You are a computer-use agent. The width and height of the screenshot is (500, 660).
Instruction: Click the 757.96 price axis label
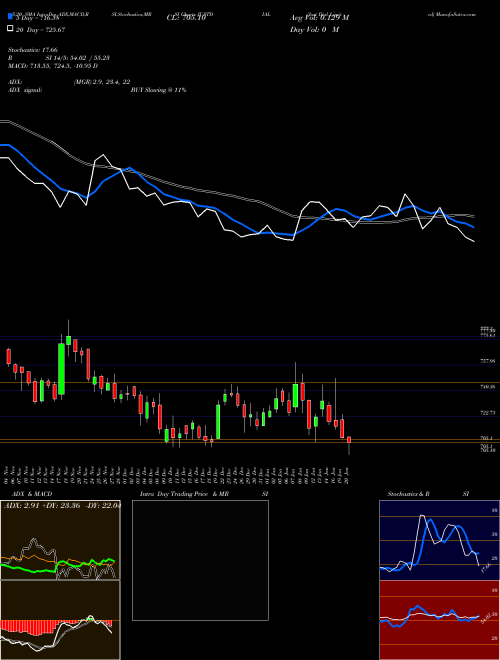coord(488,361)
